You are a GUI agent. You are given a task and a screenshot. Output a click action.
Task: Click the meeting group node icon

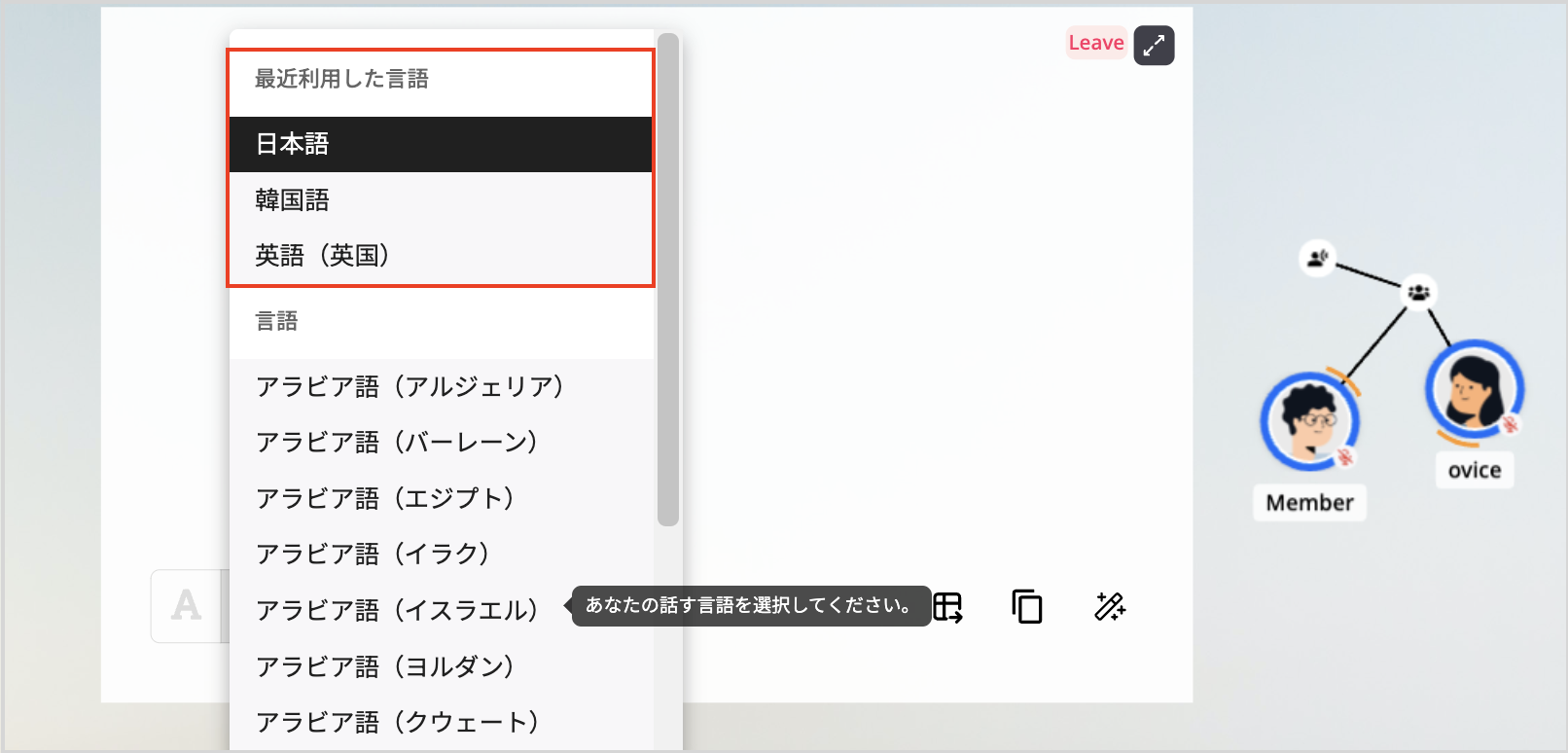click(1419, 292)
